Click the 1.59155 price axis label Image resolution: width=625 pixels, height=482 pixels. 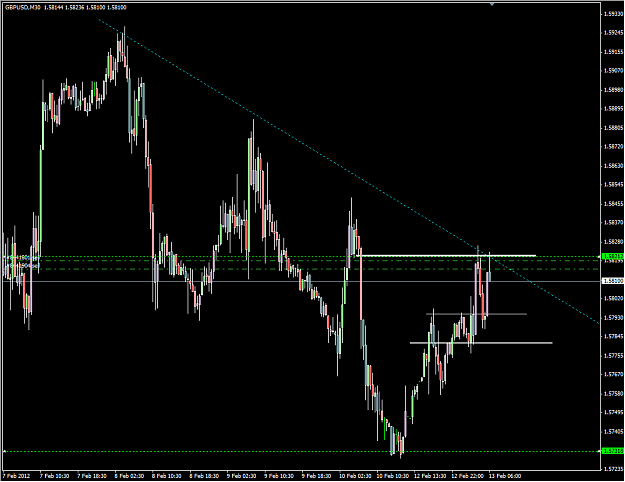point(613,52)
